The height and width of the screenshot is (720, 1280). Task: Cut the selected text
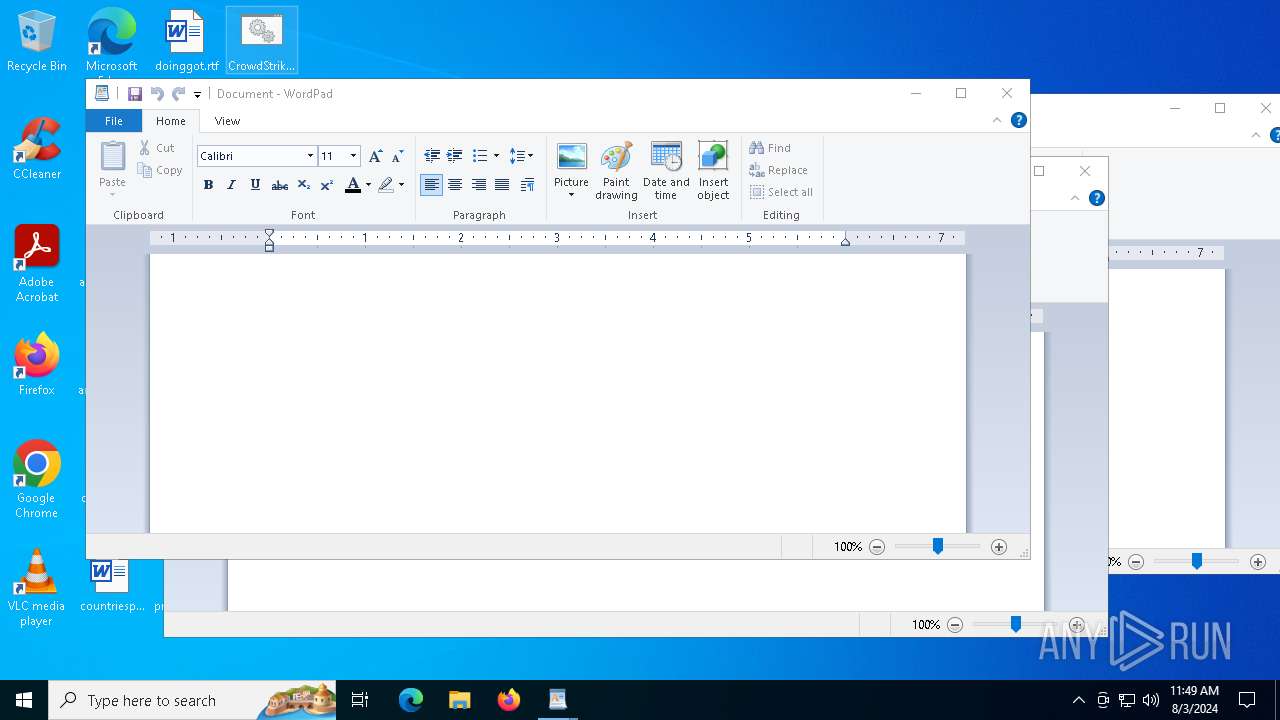point(157,148)
